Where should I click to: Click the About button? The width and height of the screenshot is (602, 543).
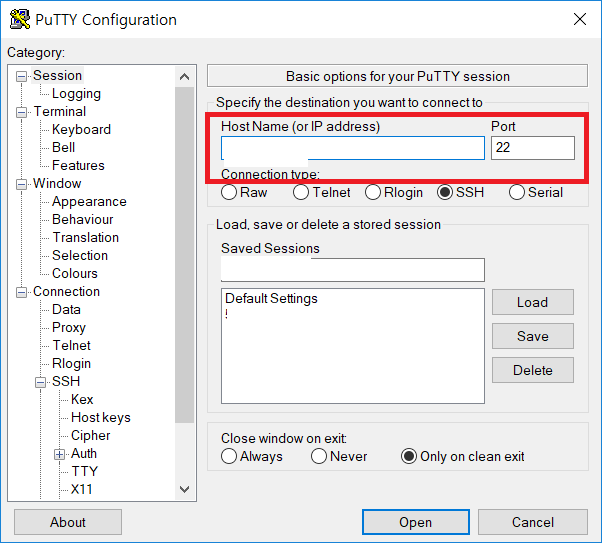[x=68, y=522]
